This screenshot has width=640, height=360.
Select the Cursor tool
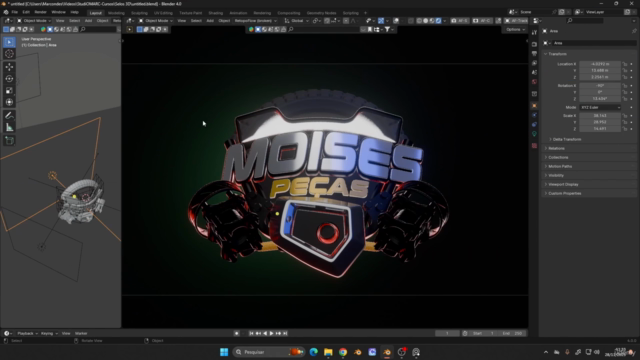tap(9, 54)
